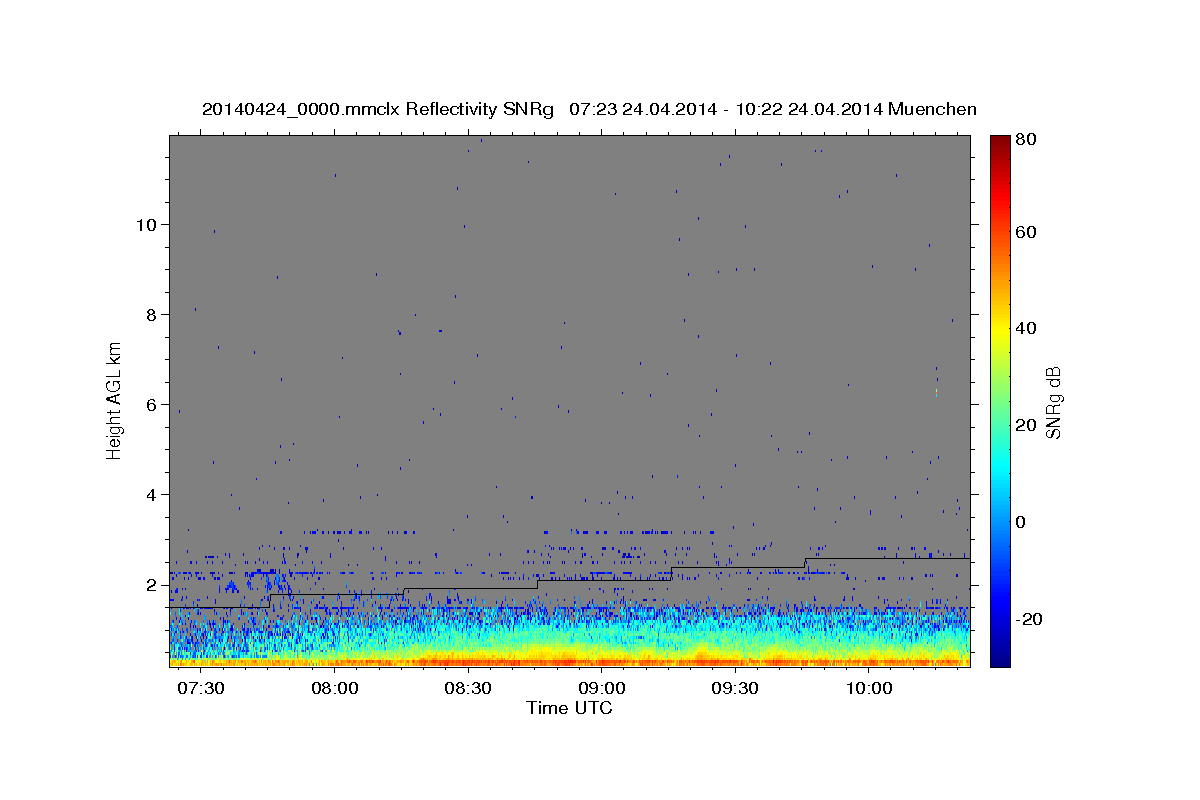Click the 08:00 time tick label

click(335, 689)
